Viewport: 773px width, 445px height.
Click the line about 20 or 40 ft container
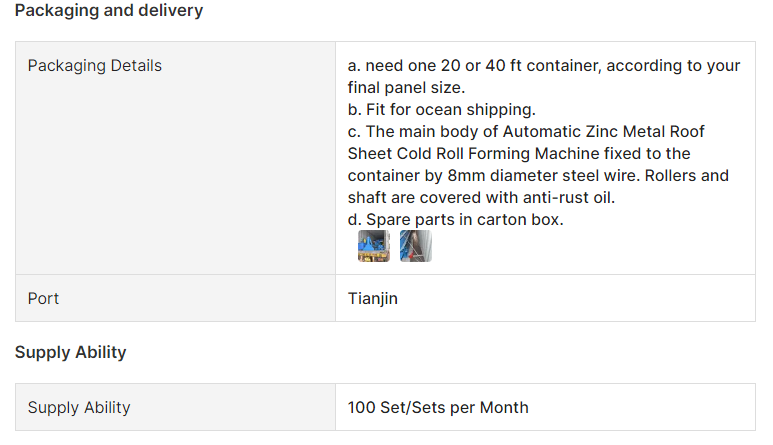(544, 66)
